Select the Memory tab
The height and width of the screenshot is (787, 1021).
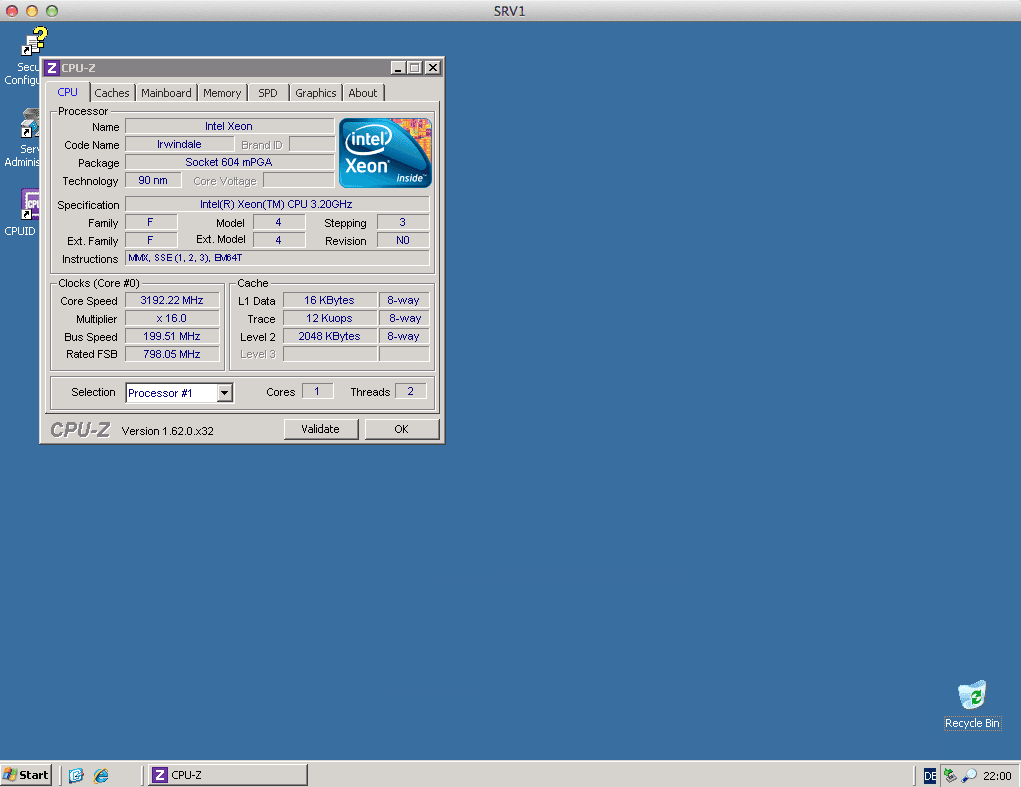coord(222,93)
